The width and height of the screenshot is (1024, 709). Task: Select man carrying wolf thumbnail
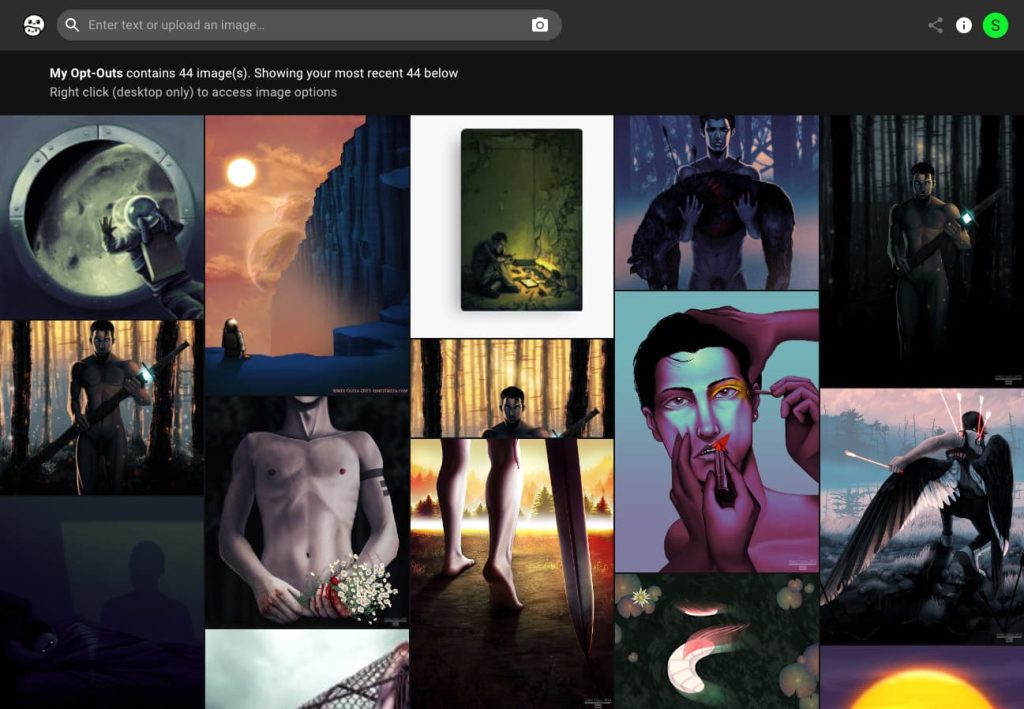(x=716, y=202)
